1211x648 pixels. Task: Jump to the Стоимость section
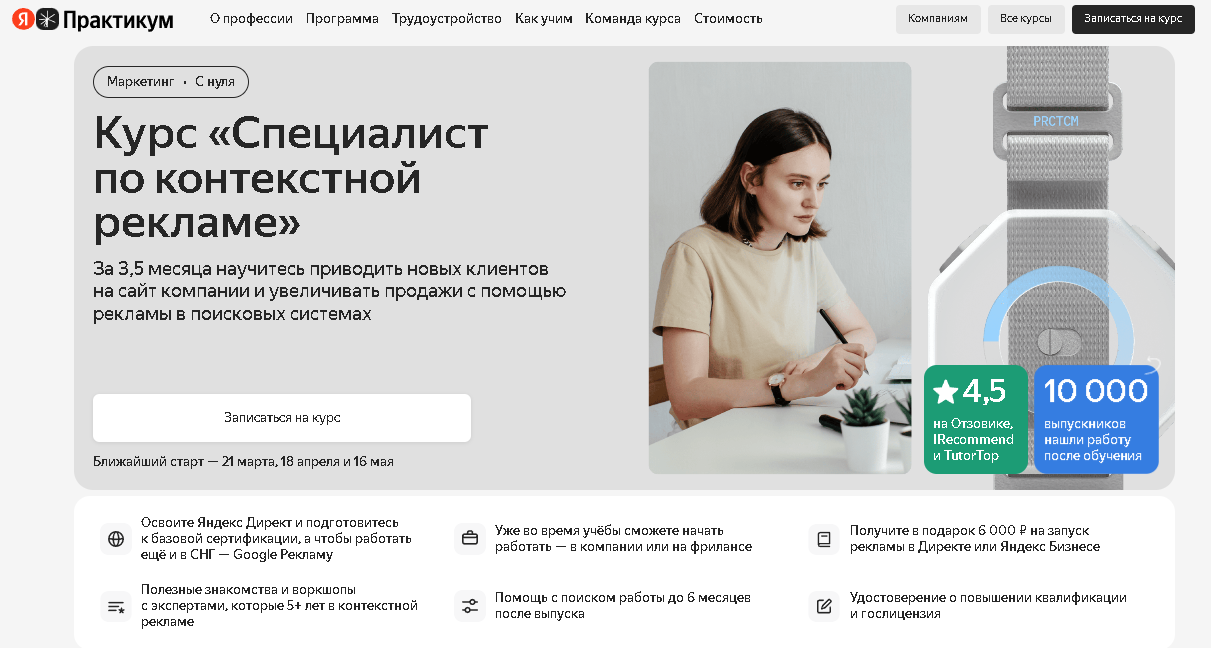728,19
